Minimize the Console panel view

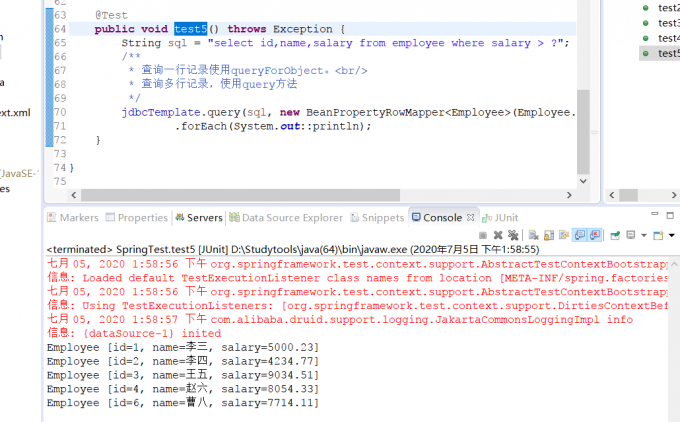click(x=655, y=214)
